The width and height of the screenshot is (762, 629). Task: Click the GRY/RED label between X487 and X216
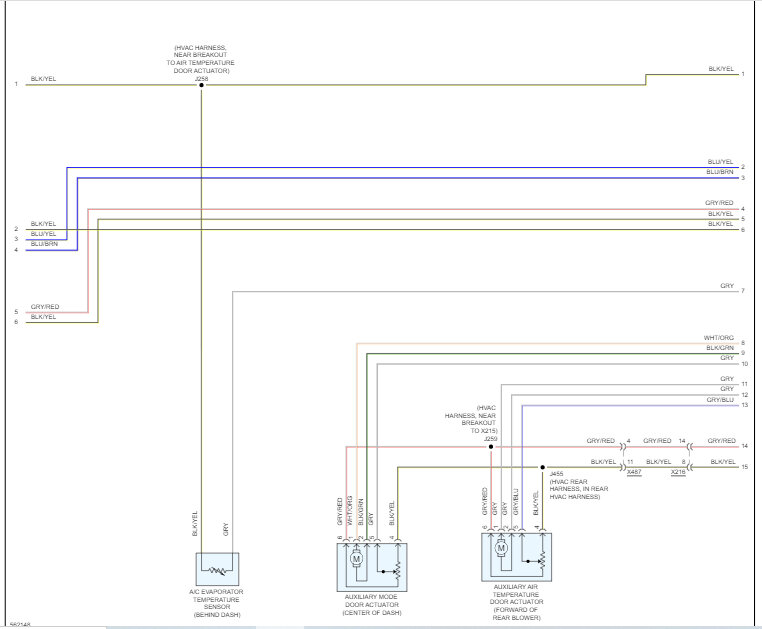(x=657, y=440)
